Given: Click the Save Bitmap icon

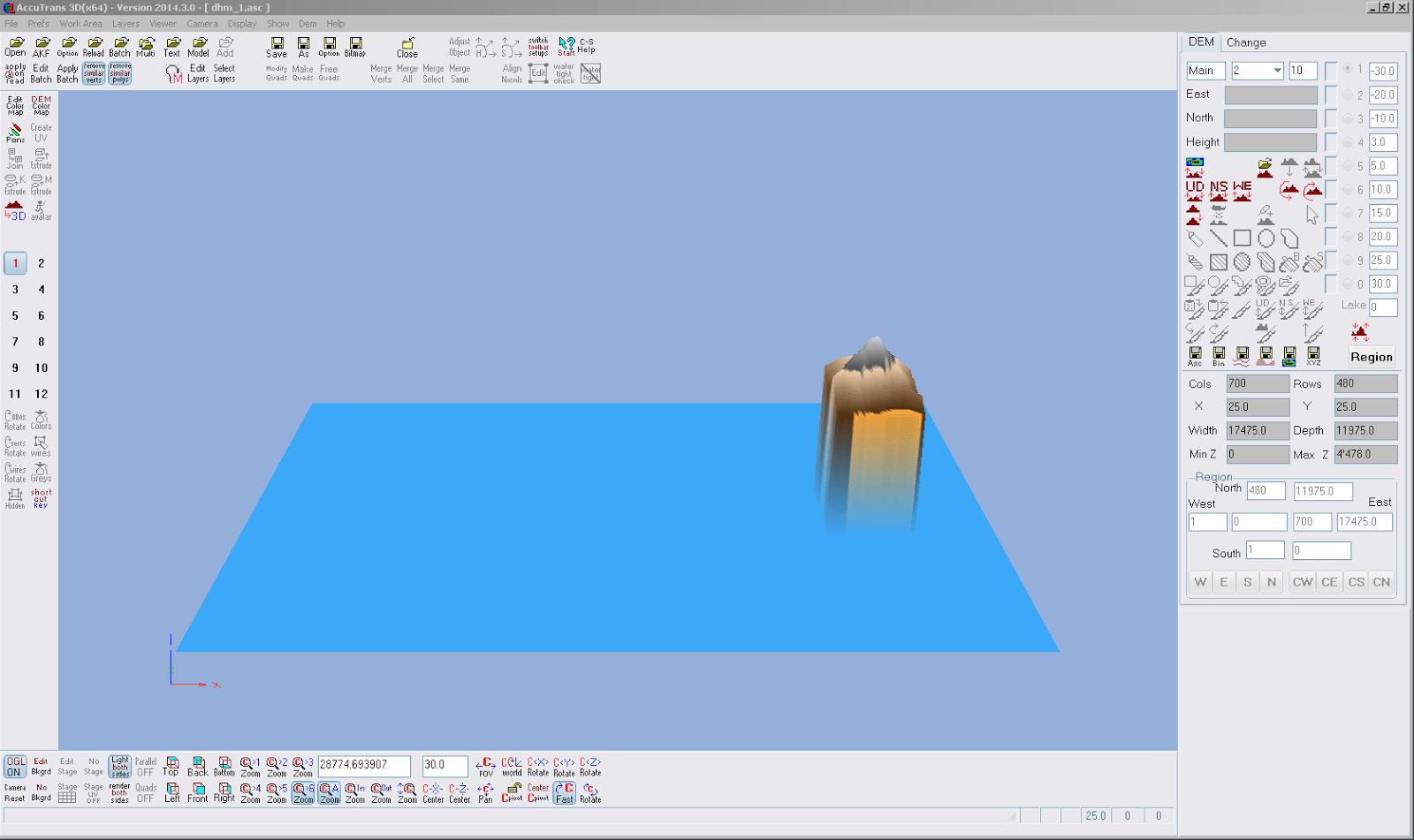Looking at the screenshot, I should coord(354,44).
